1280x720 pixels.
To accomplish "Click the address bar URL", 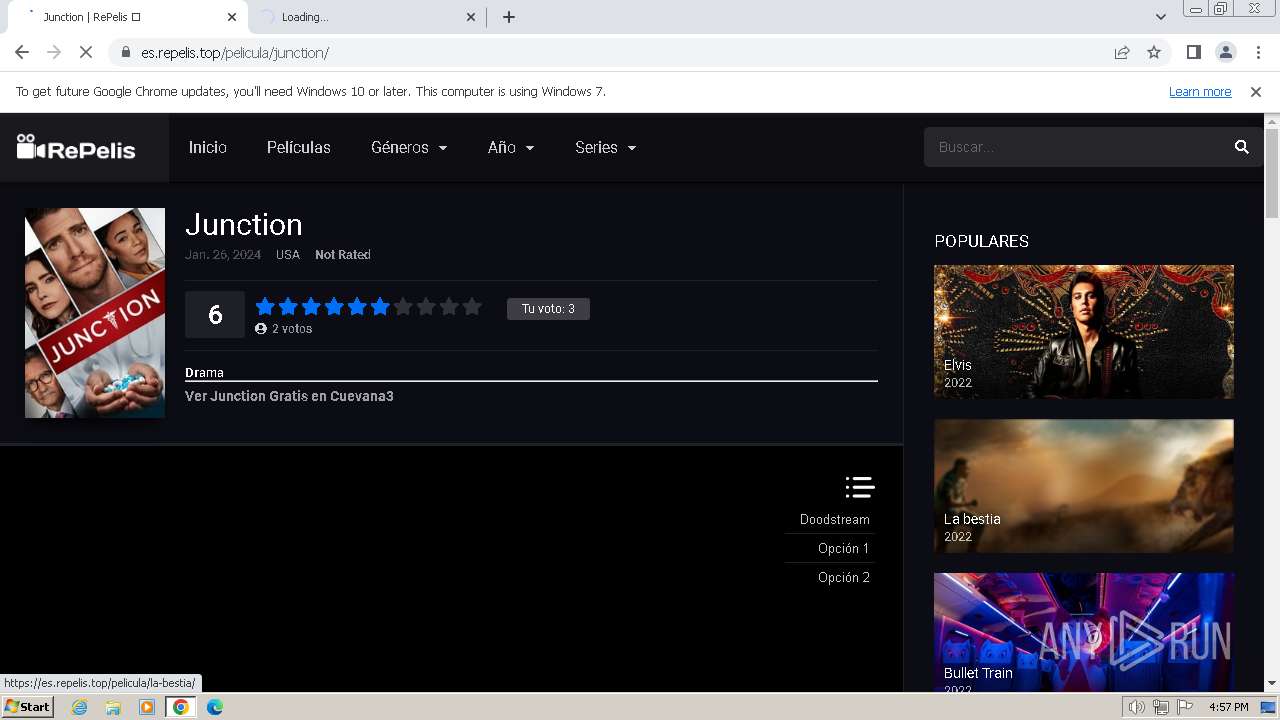I will pos(235,52).
